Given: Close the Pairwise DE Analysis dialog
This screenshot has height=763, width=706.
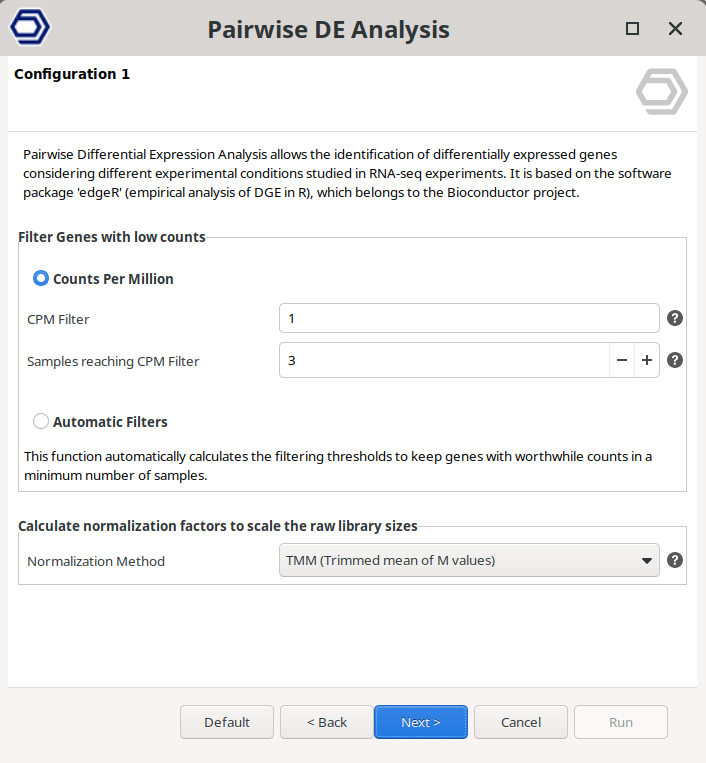Looking at the screenshot, I should point(676,29).
